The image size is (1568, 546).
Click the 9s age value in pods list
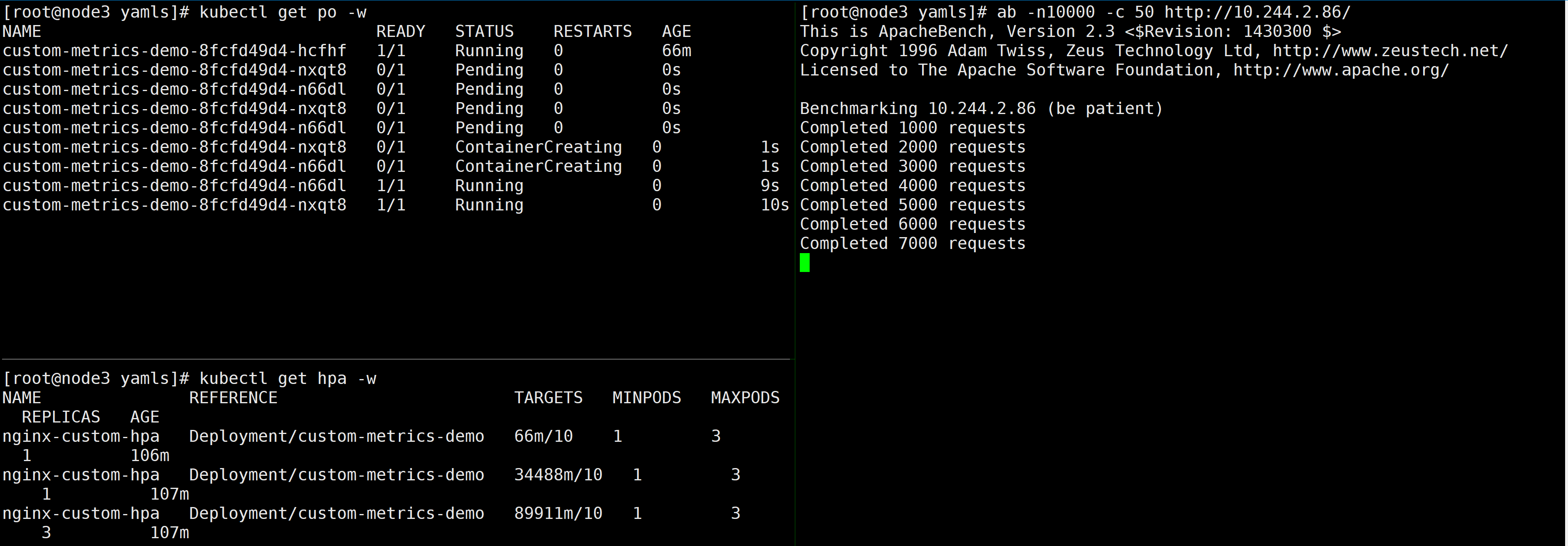770,186
